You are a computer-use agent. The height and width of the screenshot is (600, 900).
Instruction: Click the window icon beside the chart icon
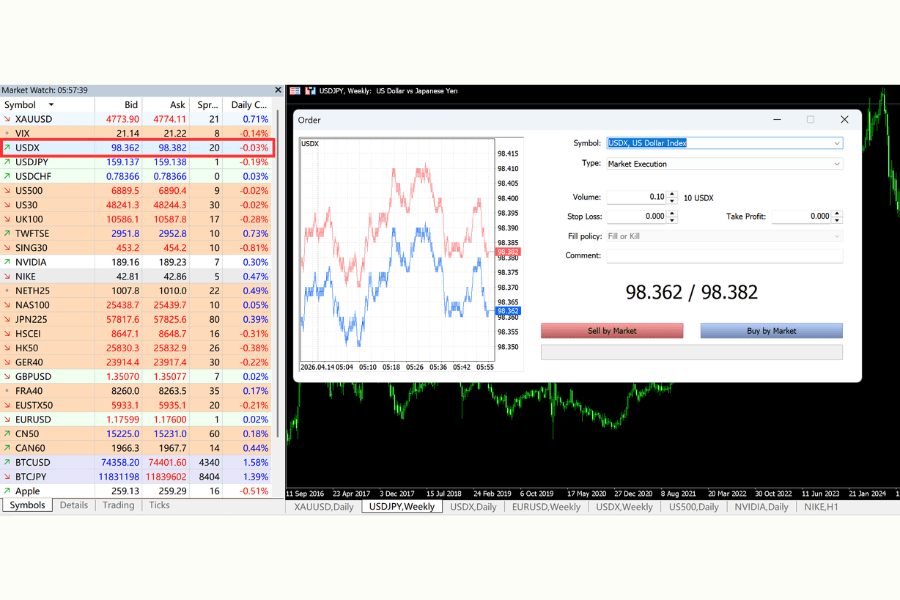click(x=294, y=91)
